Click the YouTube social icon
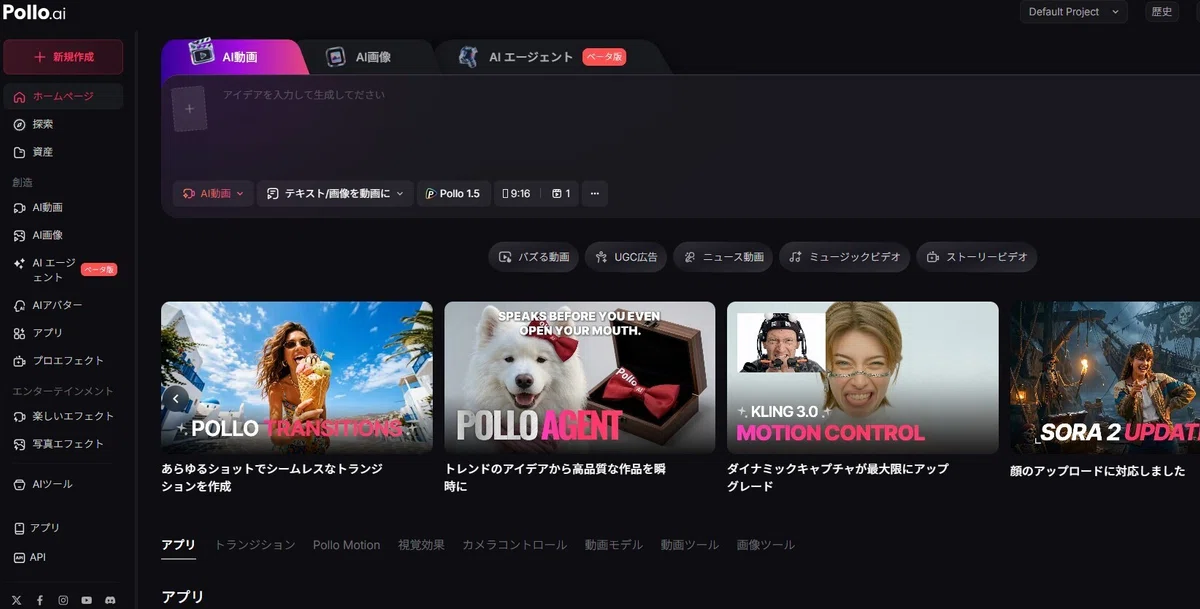Viewport: 1200px width, 609px height. coord(87,600)
